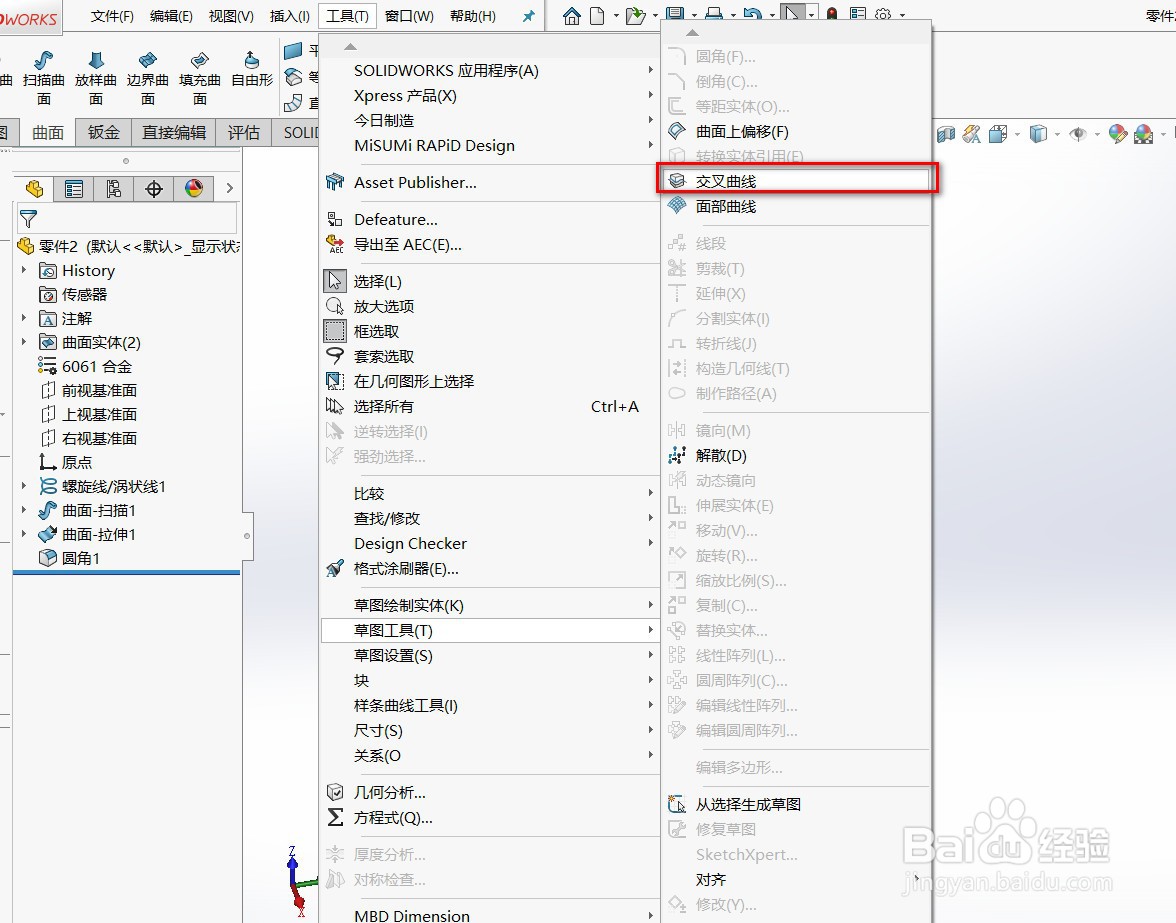This screenshot has width=1176, height=923.
Task: Expand the 注解 tree node
Action: [x=23, y=318]
